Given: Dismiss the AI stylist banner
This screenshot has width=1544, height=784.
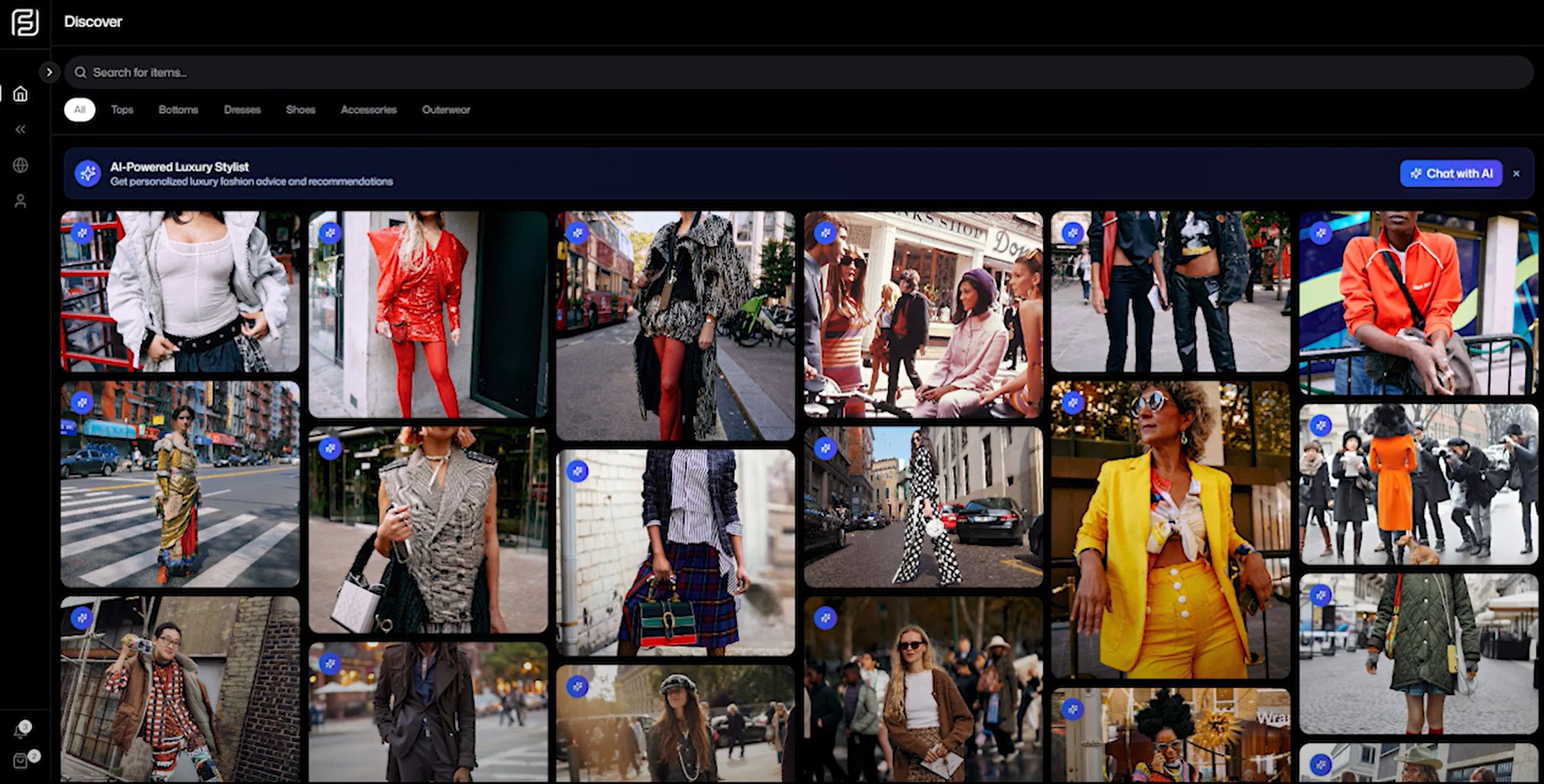Looking at the screenshot, I should pos(1516,174).
